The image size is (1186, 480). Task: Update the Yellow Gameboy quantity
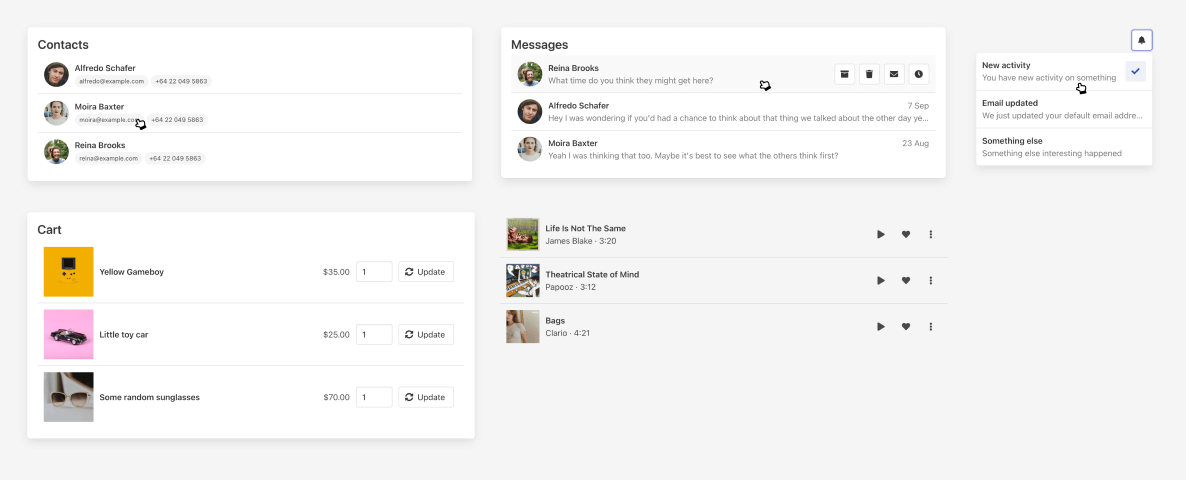425,272
